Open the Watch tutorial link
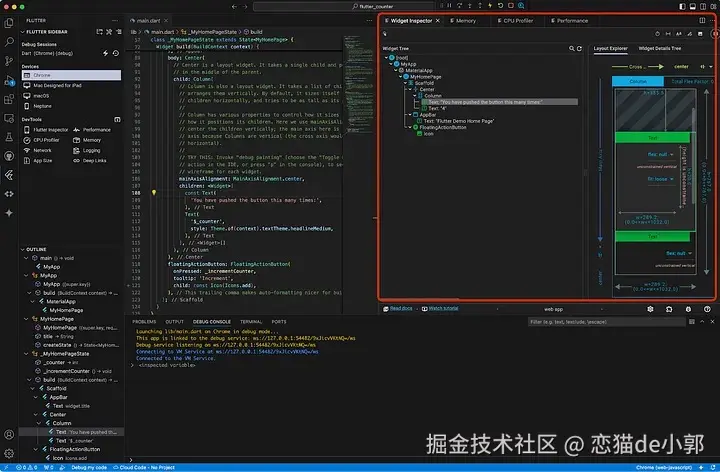This screenshot has height=472, width=720. point(443,309)
